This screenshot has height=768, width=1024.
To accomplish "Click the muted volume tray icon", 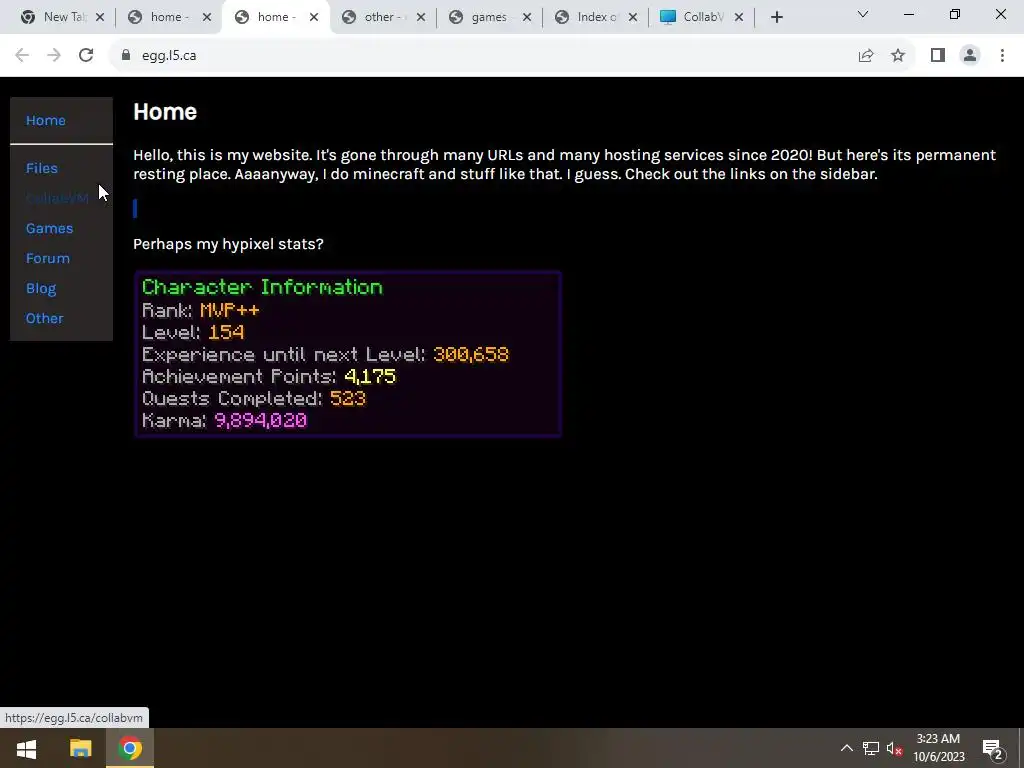I will (x=895, y=749).
